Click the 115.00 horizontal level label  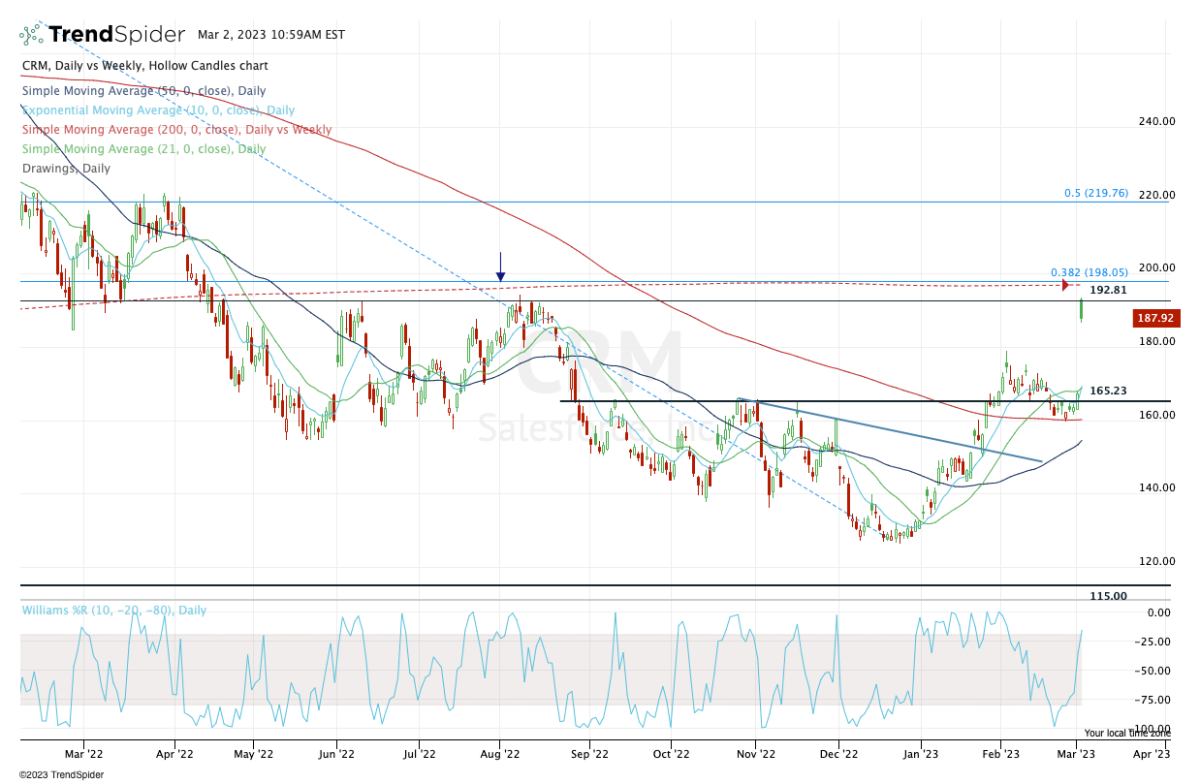coord(1108,596)
